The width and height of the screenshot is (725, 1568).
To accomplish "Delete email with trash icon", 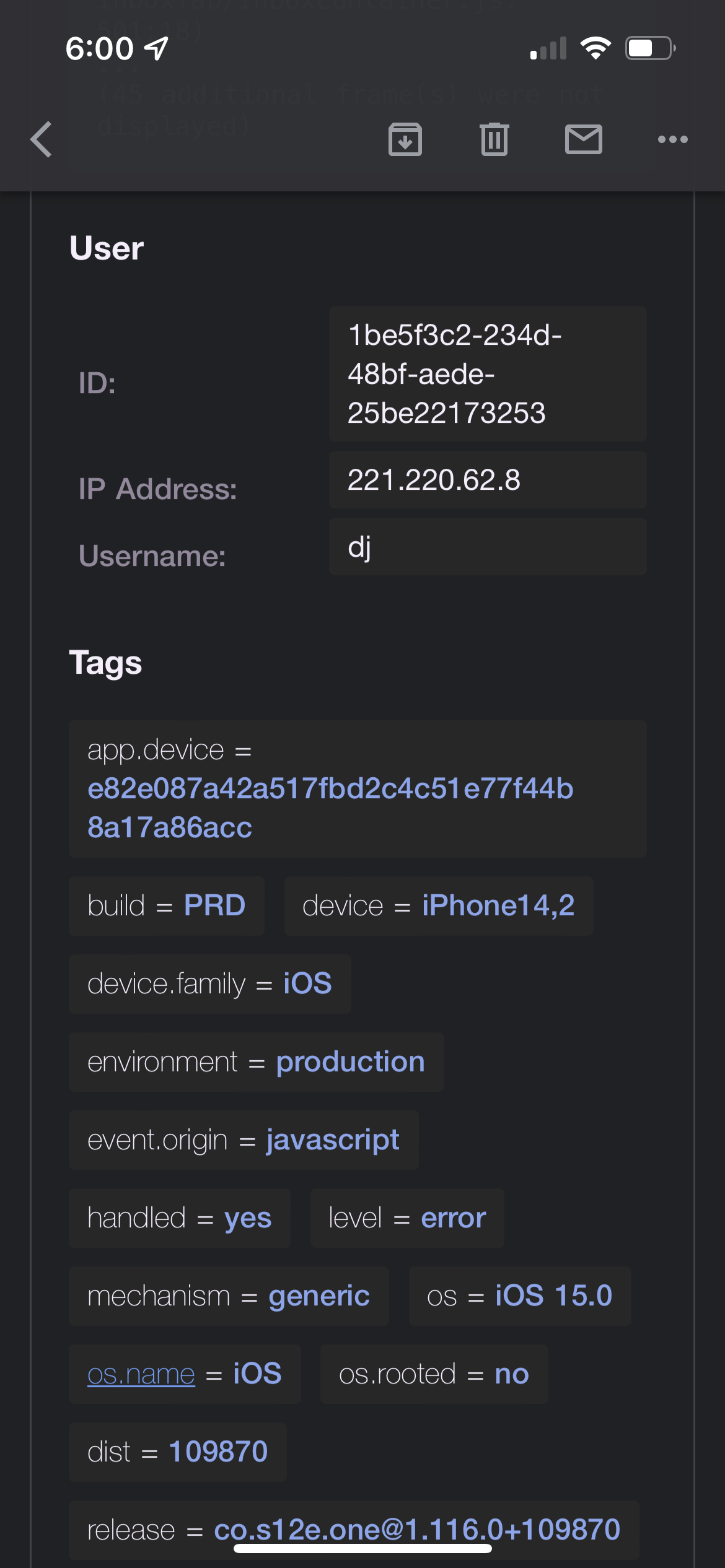I will pyautogui.click(x=494, y=139).
